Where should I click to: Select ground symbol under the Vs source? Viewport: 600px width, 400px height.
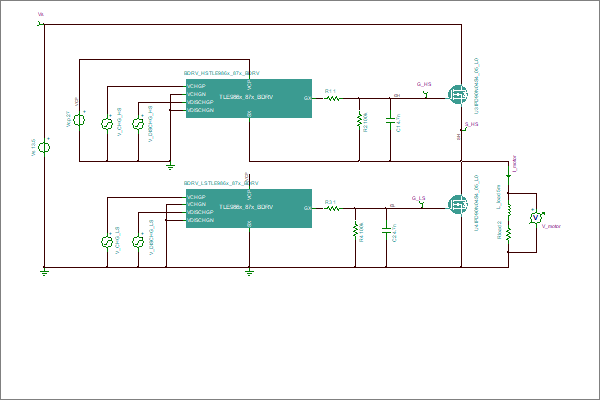coord(44,273)
